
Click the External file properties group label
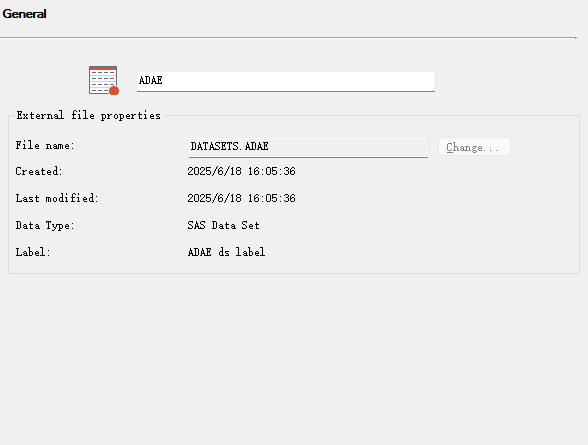(x=88, y=115)
